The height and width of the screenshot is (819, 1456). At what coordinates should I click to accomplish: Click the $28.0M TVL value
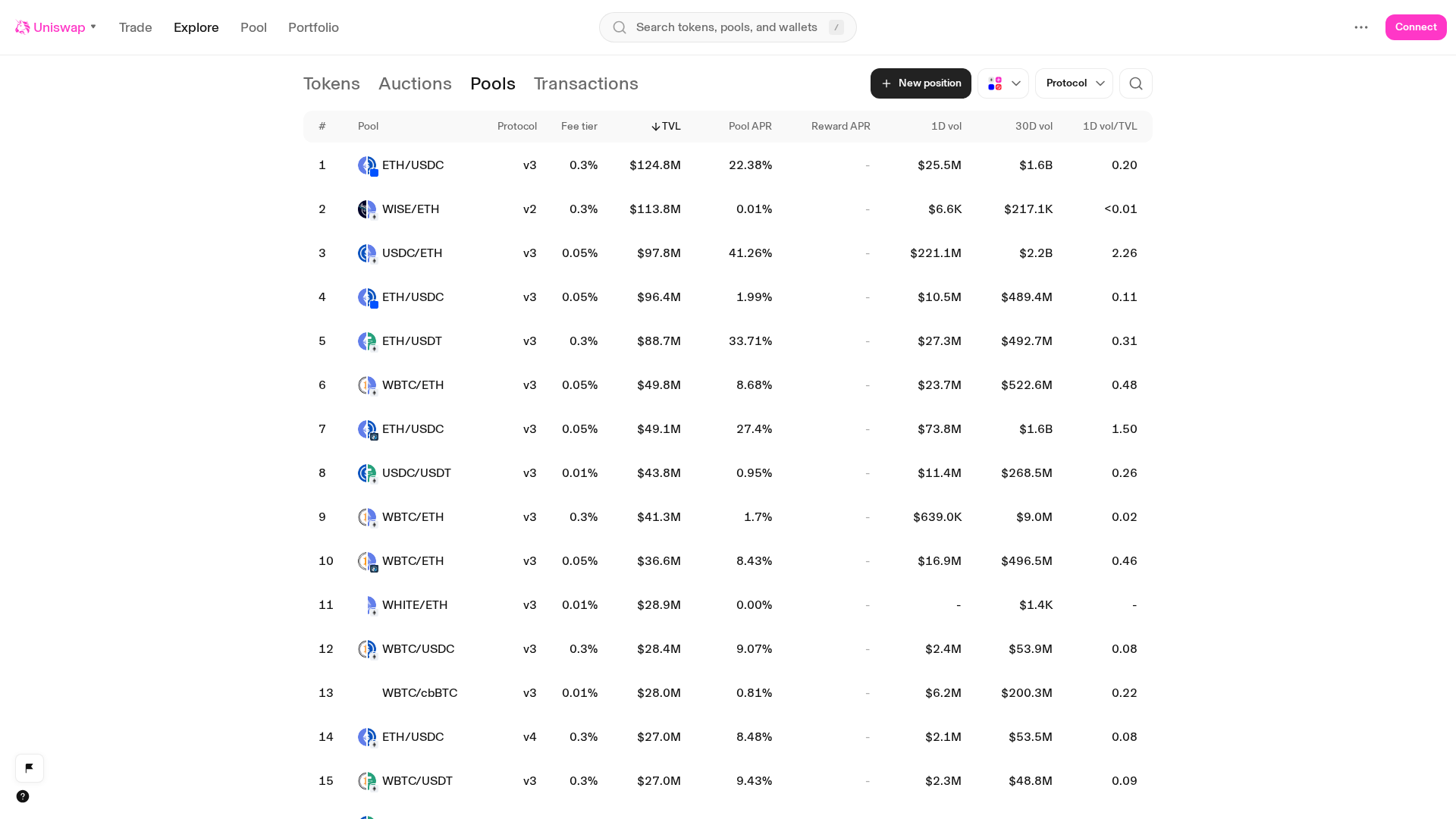click(659, 693)
